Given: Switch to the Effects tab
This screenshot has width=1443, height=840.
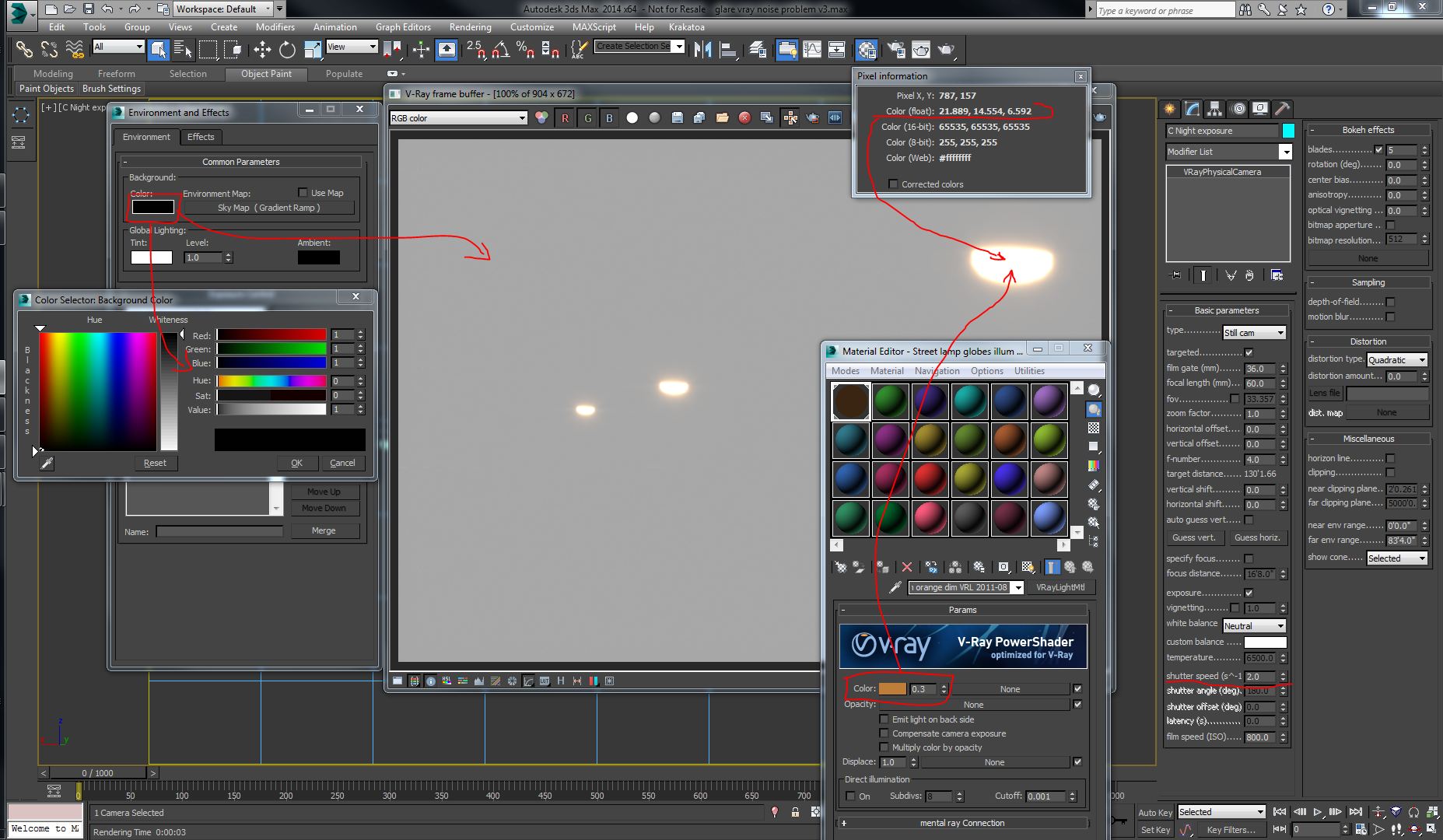Looking at the screenshot, I should (201, 137).
